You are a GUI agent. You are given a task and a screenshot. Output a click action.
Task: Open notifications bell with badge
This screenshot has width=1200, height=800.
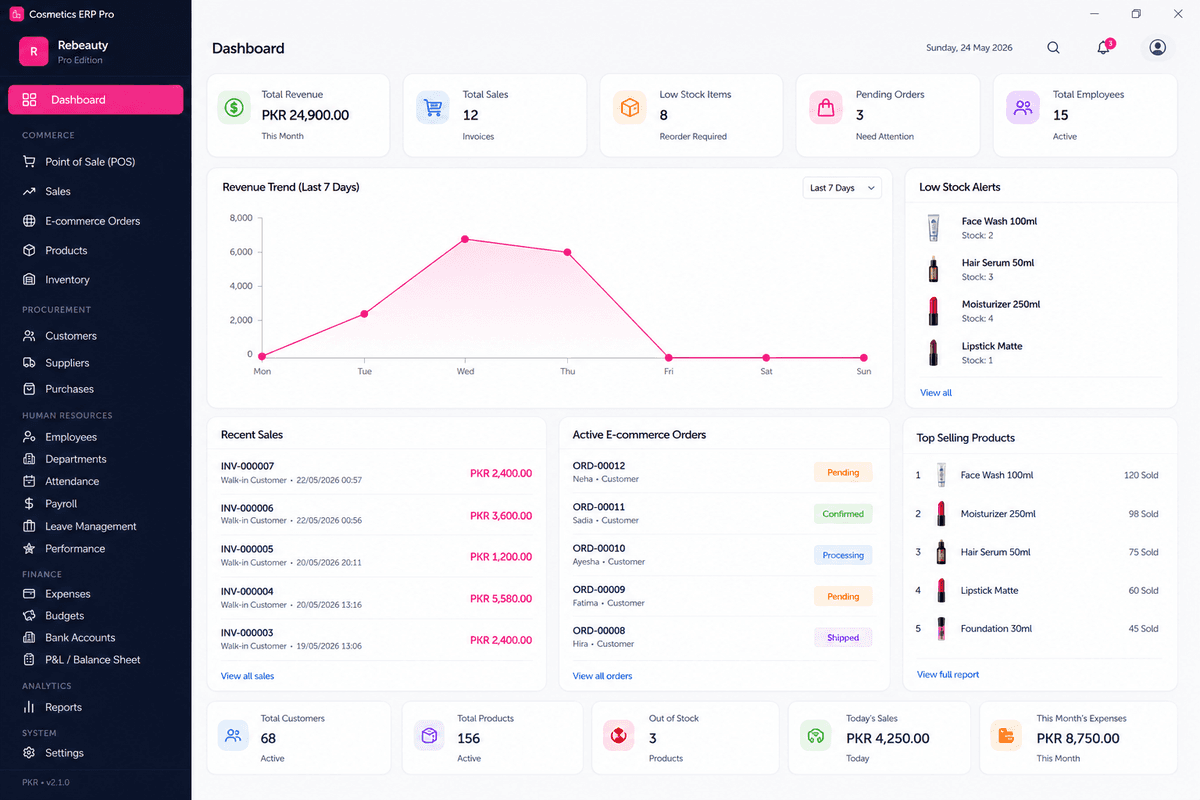point(1105,47)
